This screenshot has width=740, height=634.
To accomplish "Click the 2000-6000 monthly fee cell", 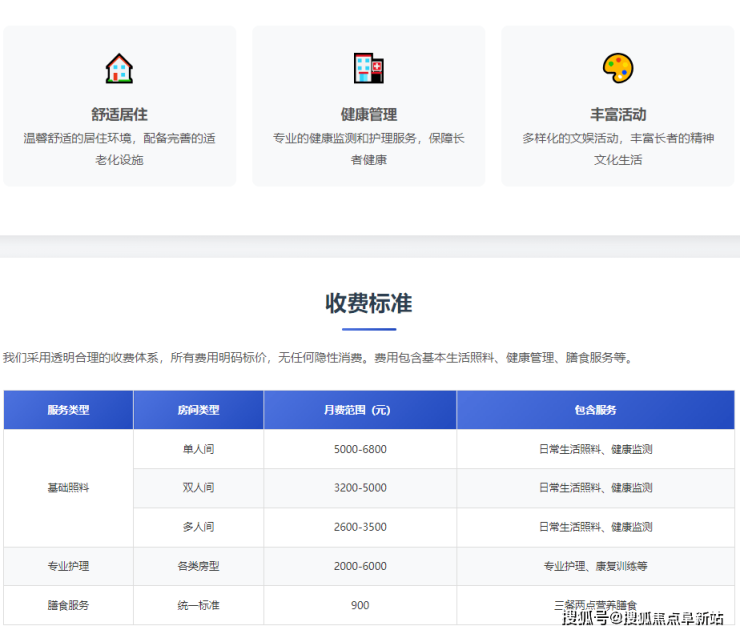I will (360, 566).
